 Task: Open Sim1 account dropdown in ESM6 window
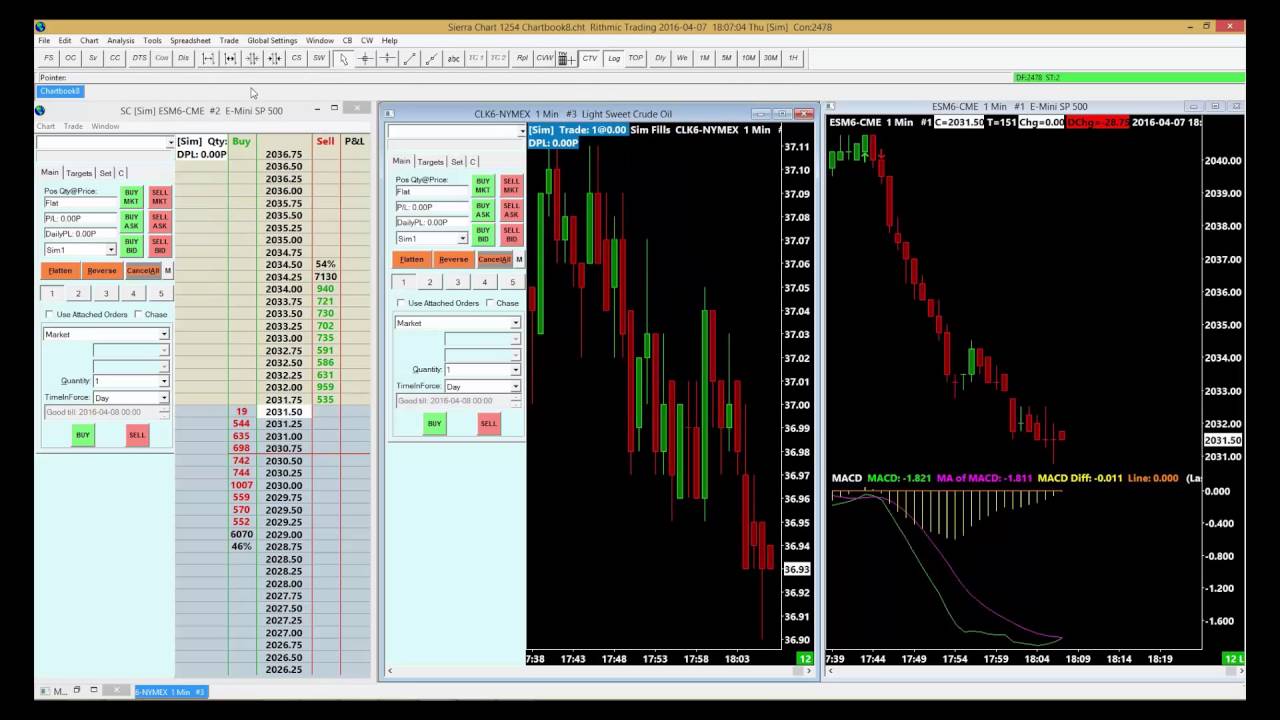click(80, 250)
